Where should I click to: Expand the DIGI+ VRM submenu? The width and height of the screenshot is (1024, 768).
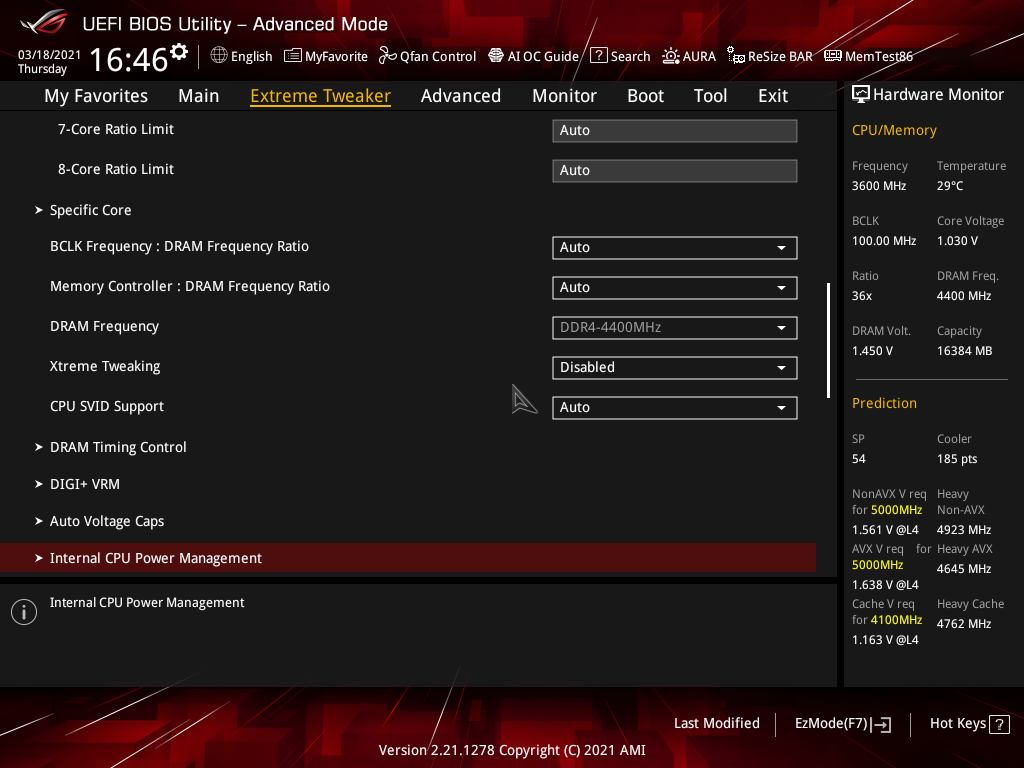click(84, 484)
